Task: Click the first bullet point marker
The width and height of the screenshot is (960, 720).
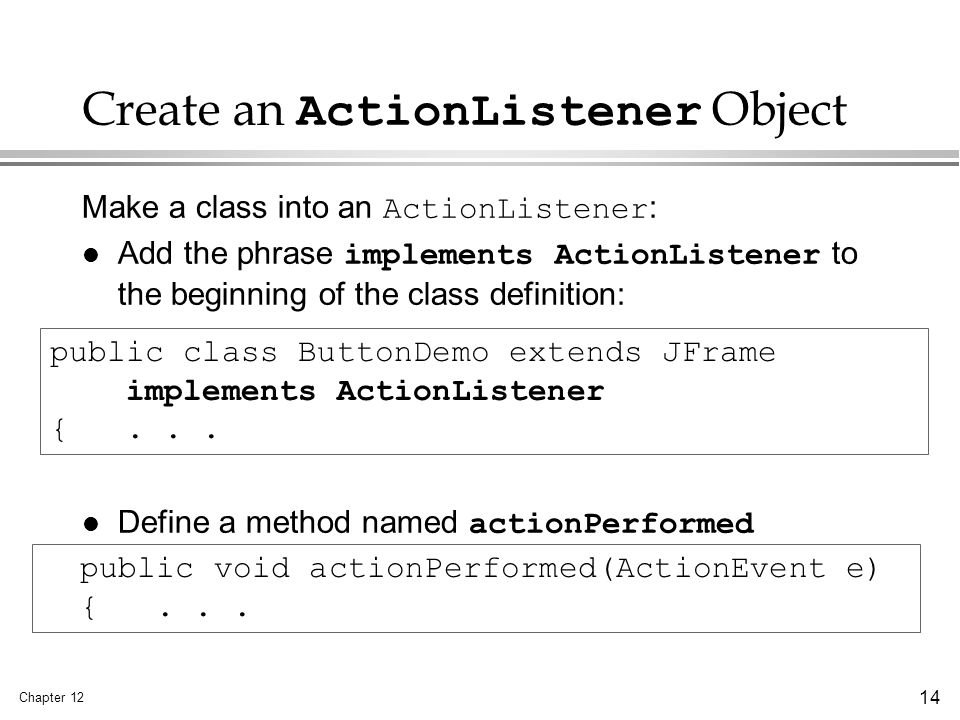Action: 91,255
